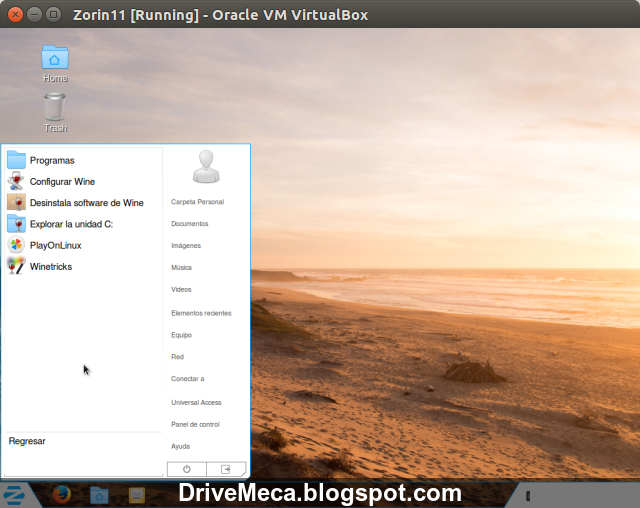640x508 pixels.
Task: Open Carpeta Personal
Action: [x=198, y=202]
